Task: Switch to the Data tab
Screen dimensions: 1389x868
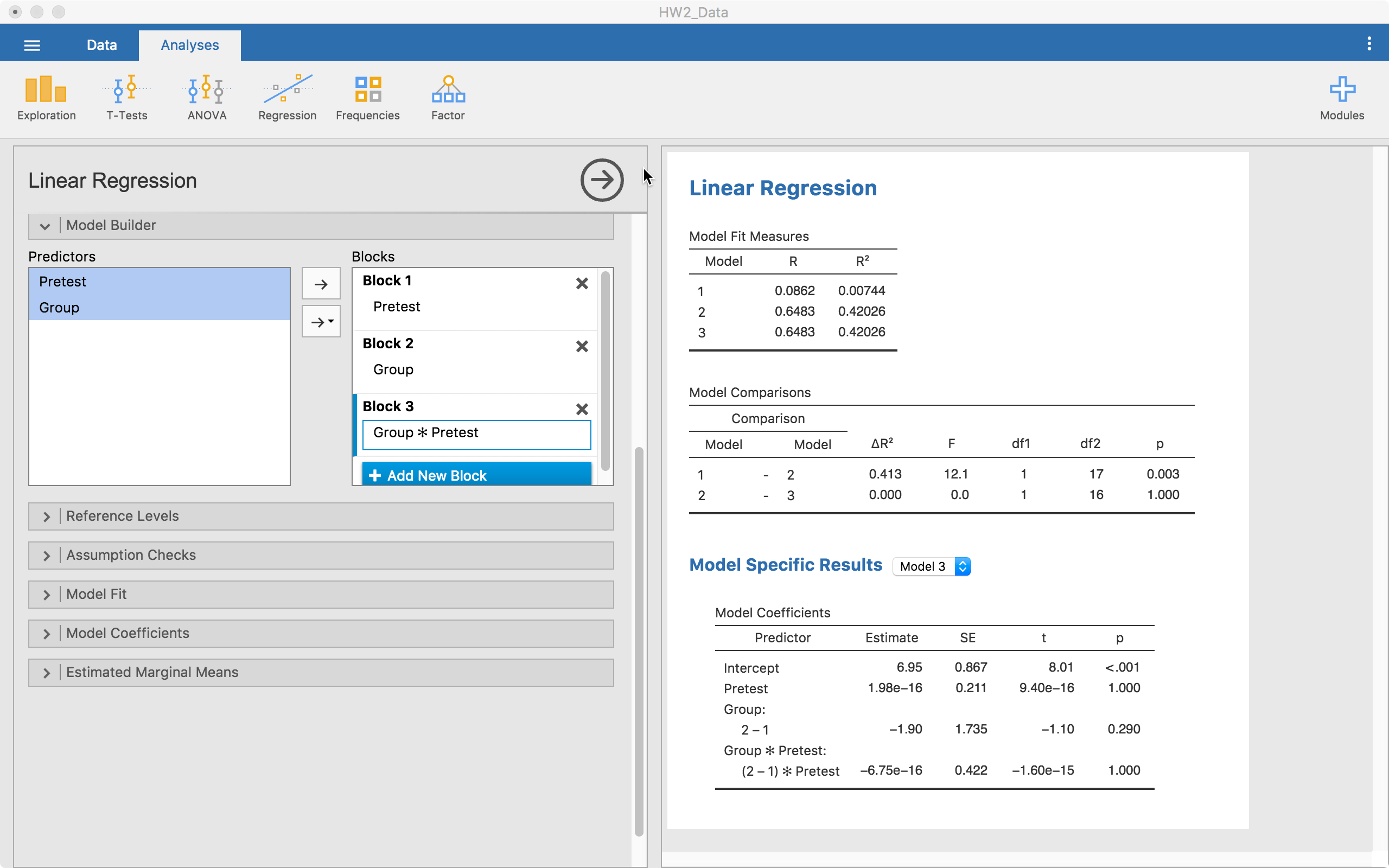Action: click(101, 44)
